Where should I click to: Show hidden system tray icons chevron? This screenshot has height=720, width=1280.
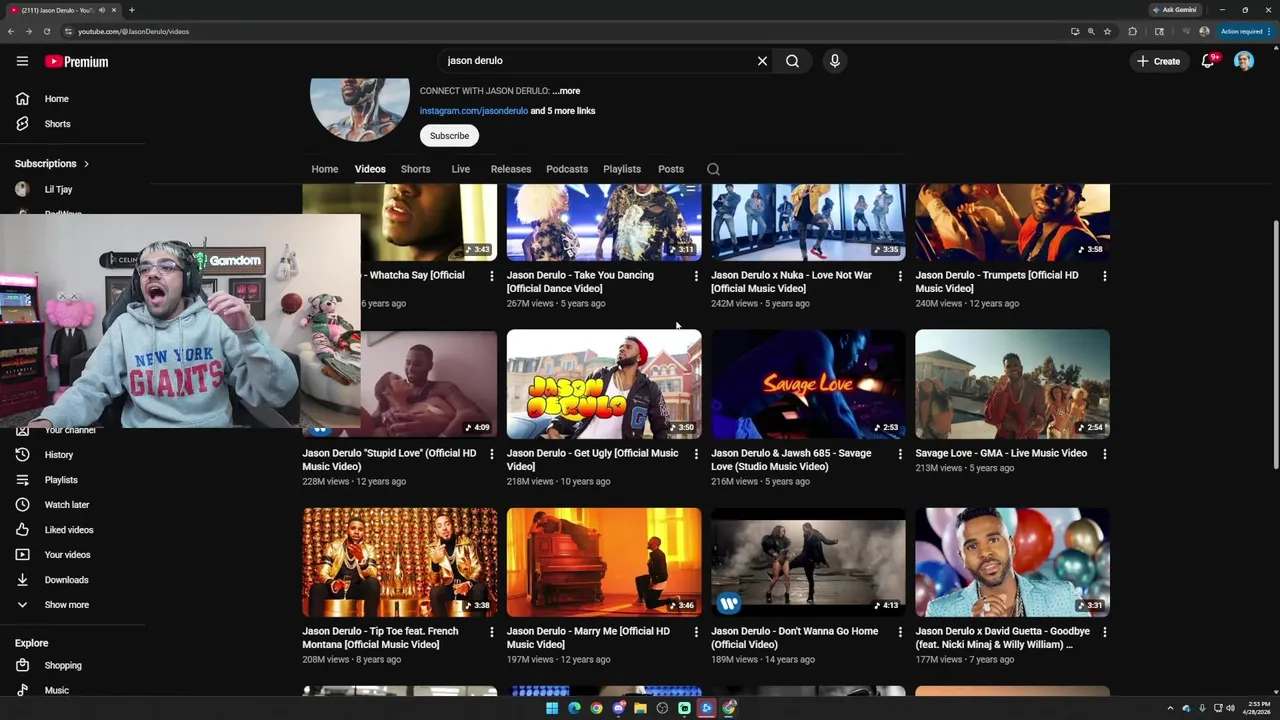point(1170,708)
